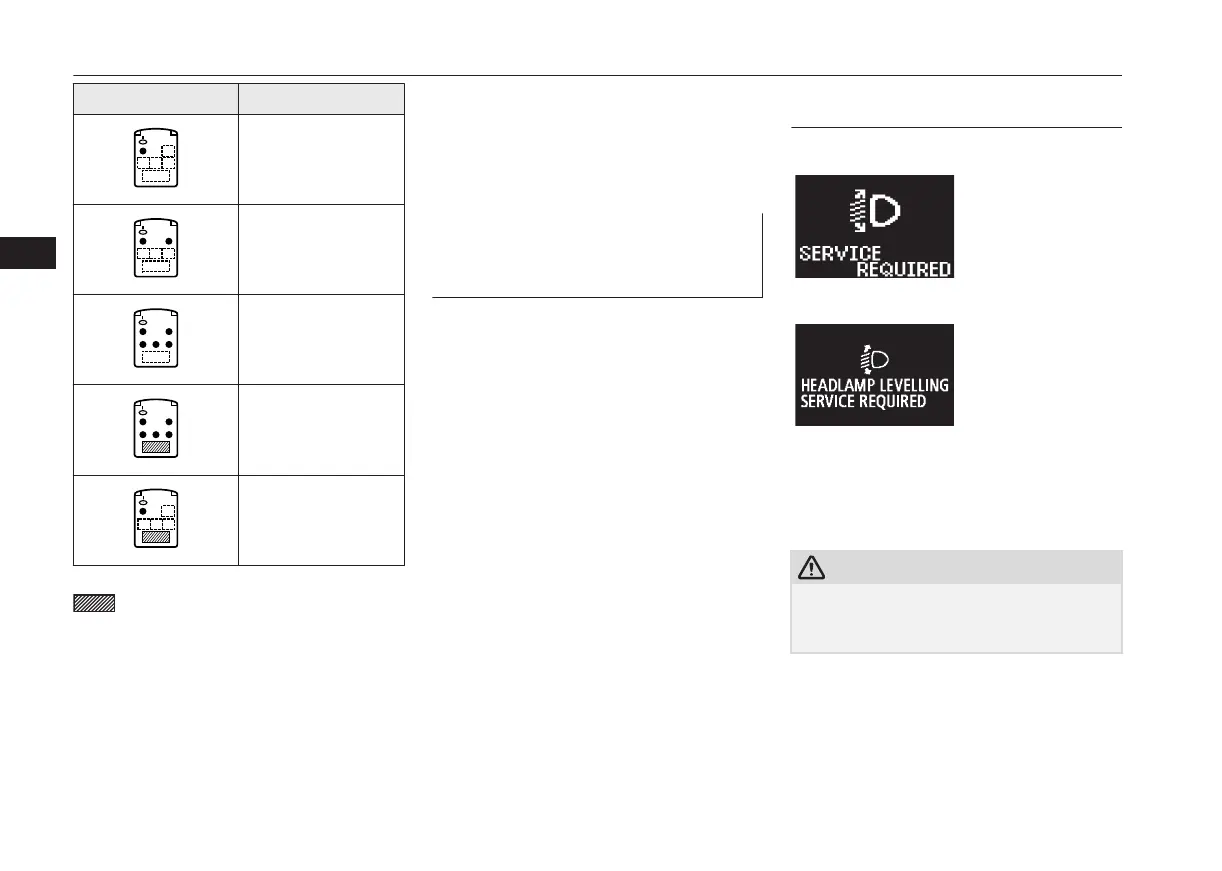This screenshot has height=871, width=1222.
Task: Click the HEADLAMP LEVELLING SERVICE REQUIRED message
Action: (874, 393)
